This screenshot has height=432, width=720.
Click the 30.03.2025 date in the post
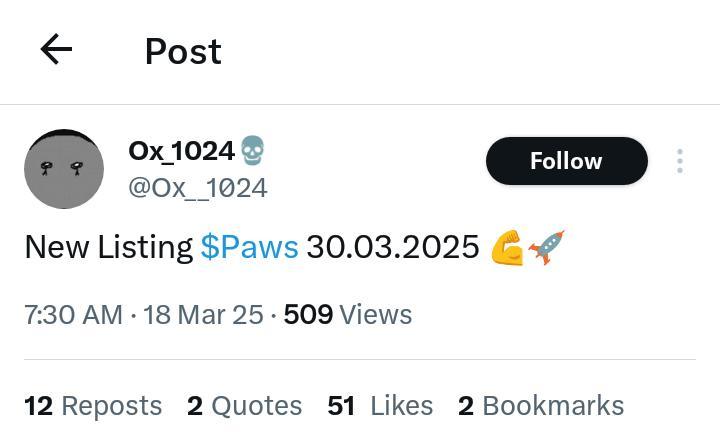(392, 247)
